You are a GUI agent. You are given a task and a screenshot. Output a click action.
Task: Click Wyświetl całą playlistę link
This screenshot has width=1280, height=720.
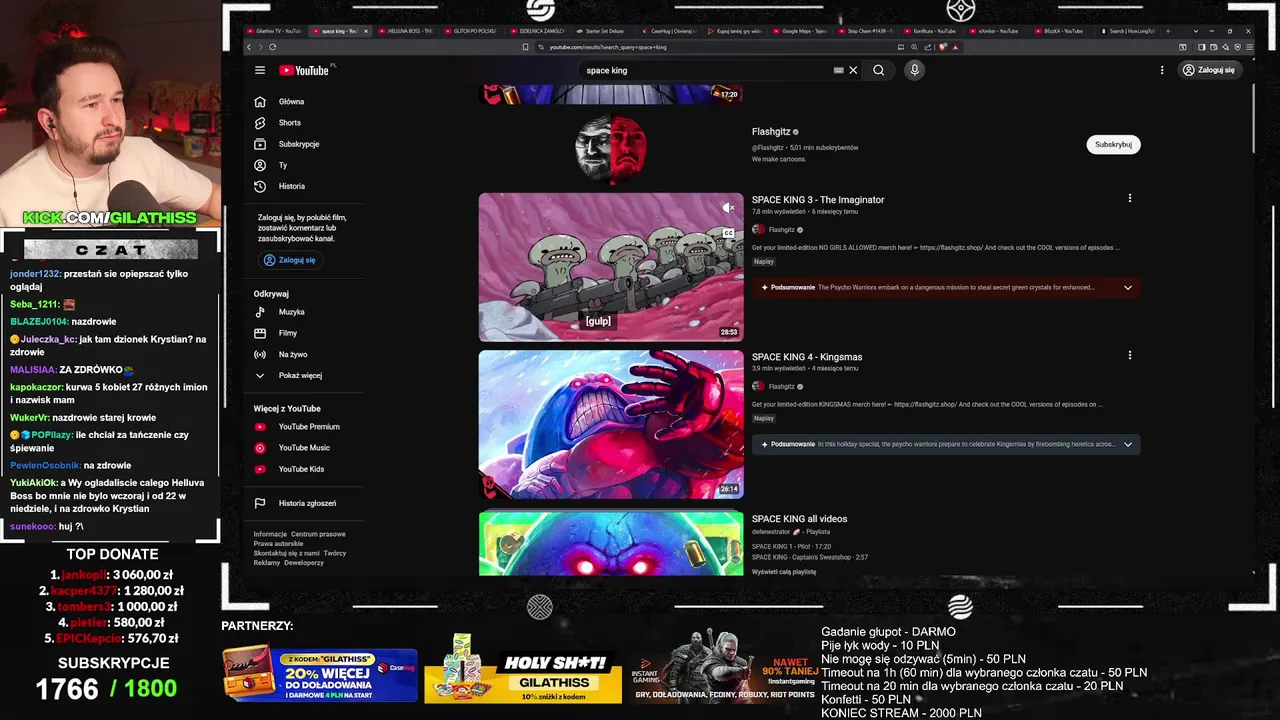pyautogui.click(x=784, y=572)
